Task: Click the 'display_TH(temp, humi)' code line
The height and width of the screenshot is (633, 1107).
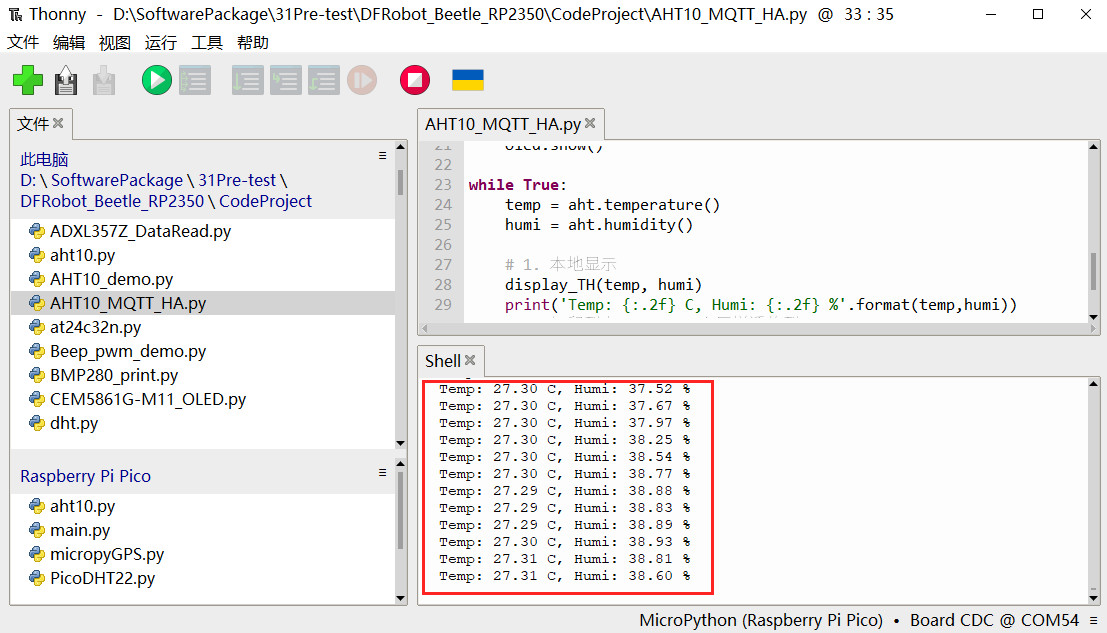Action: click(603, 284)
